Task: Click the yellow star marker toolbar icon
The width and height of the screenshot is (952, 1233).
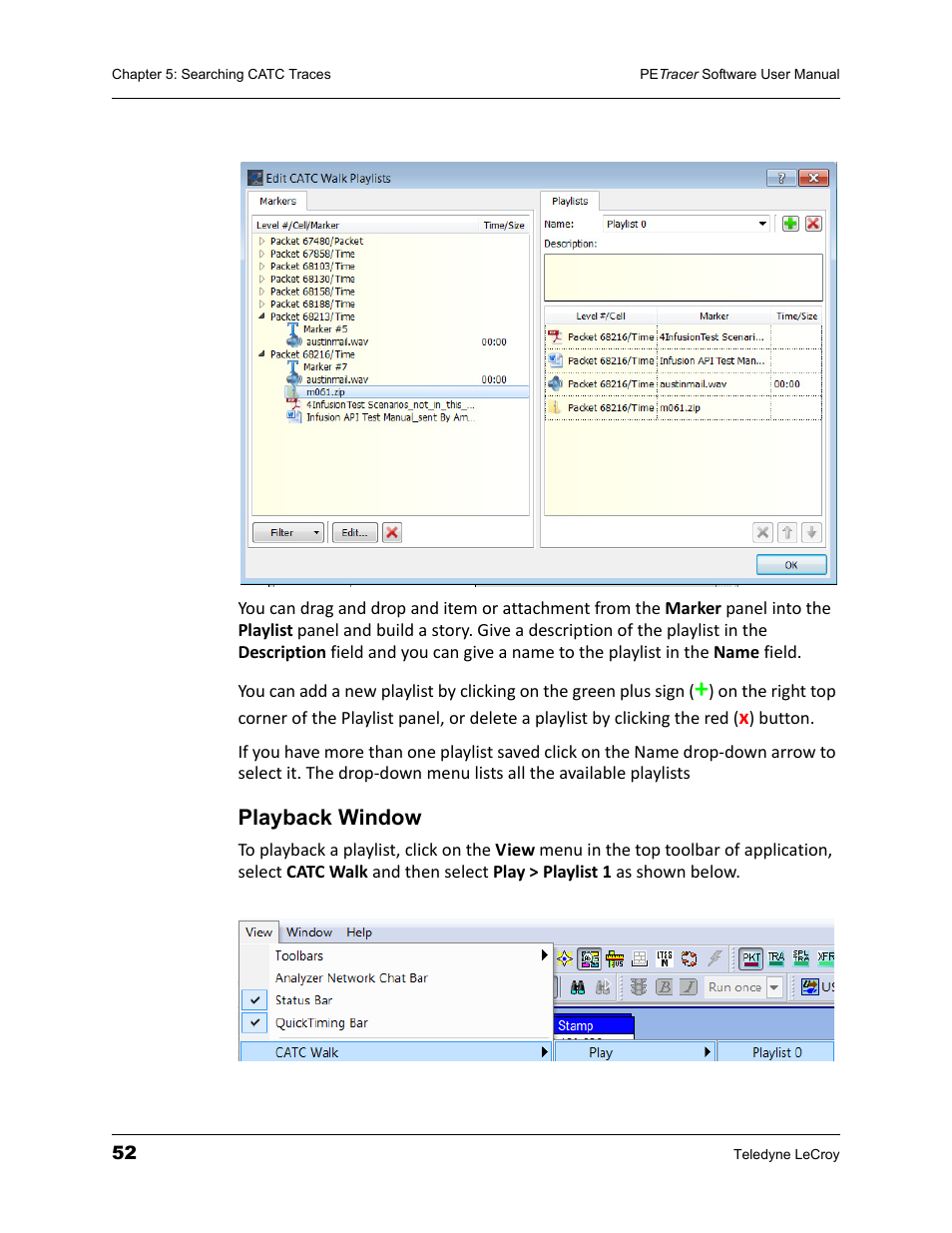Action: [565, 958]
